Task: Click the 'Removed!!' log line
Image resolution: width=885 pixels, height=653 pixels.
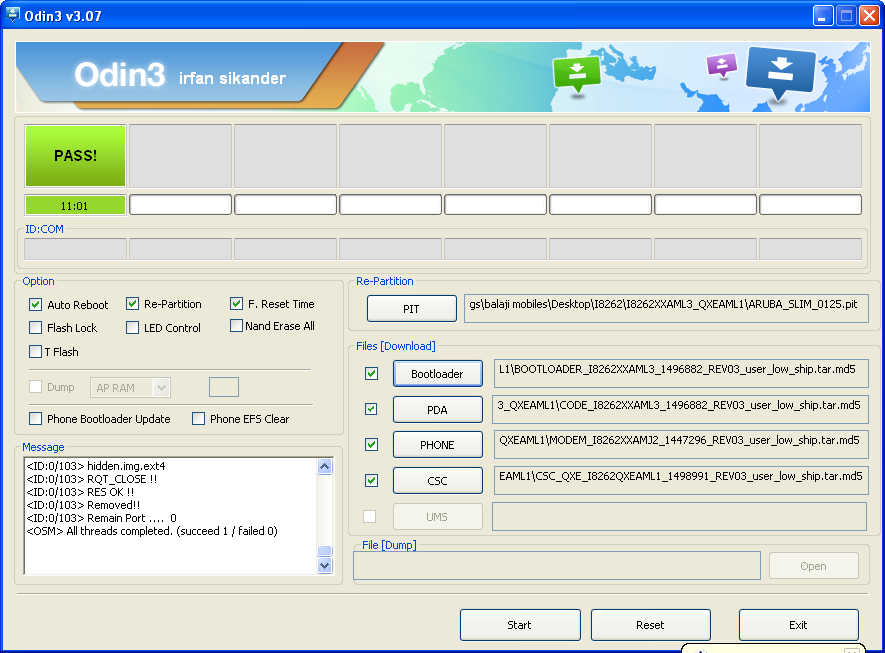Action: (84, 505)
